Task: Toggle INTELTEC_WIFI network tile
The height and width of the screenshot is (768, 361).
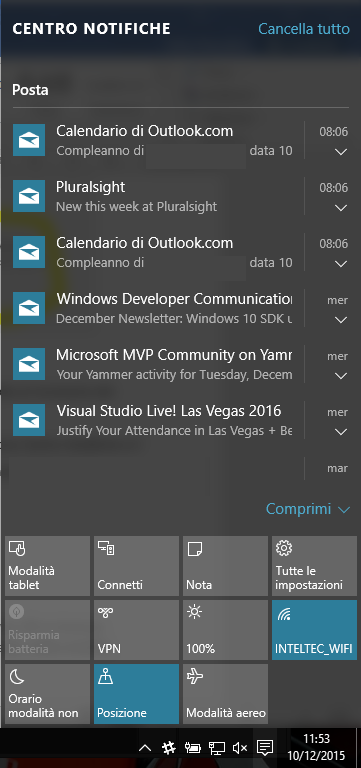Action: [x=314, y=630]
